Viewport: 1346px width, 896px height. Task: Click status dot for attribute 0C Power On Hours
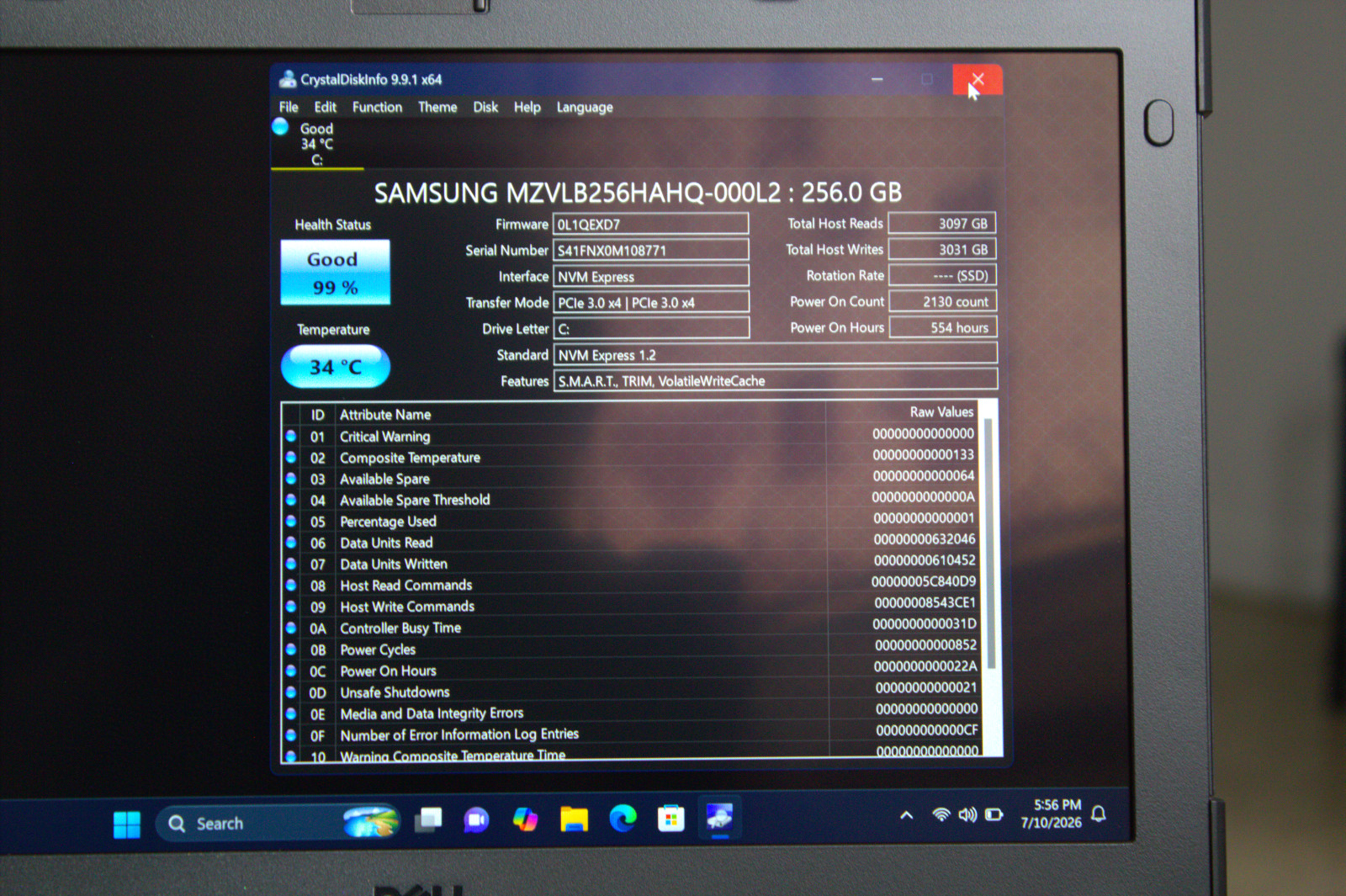coord(291,671)
